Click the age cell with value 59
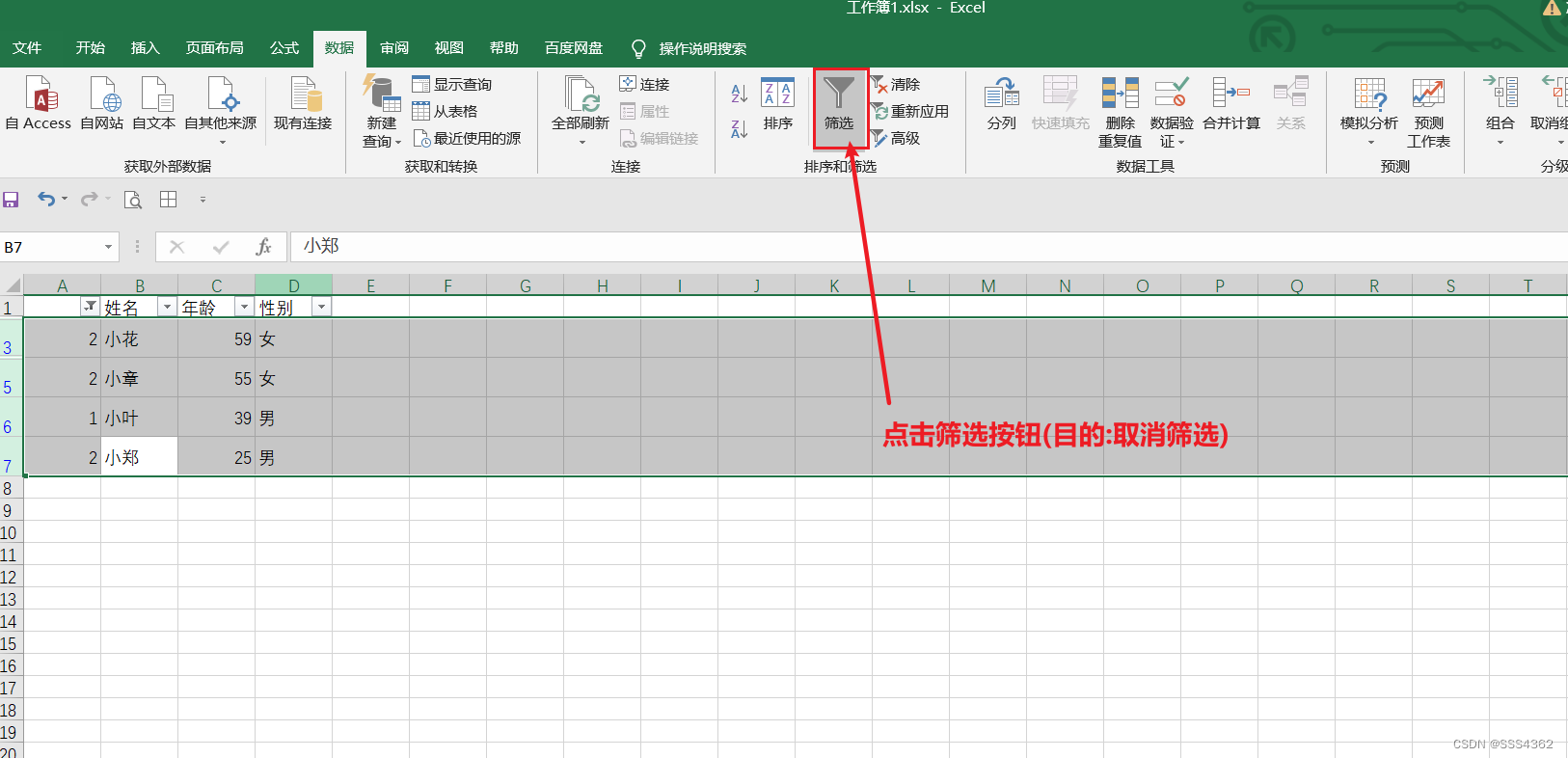The height and width of the screenshot is (758, 1568). 217,339
